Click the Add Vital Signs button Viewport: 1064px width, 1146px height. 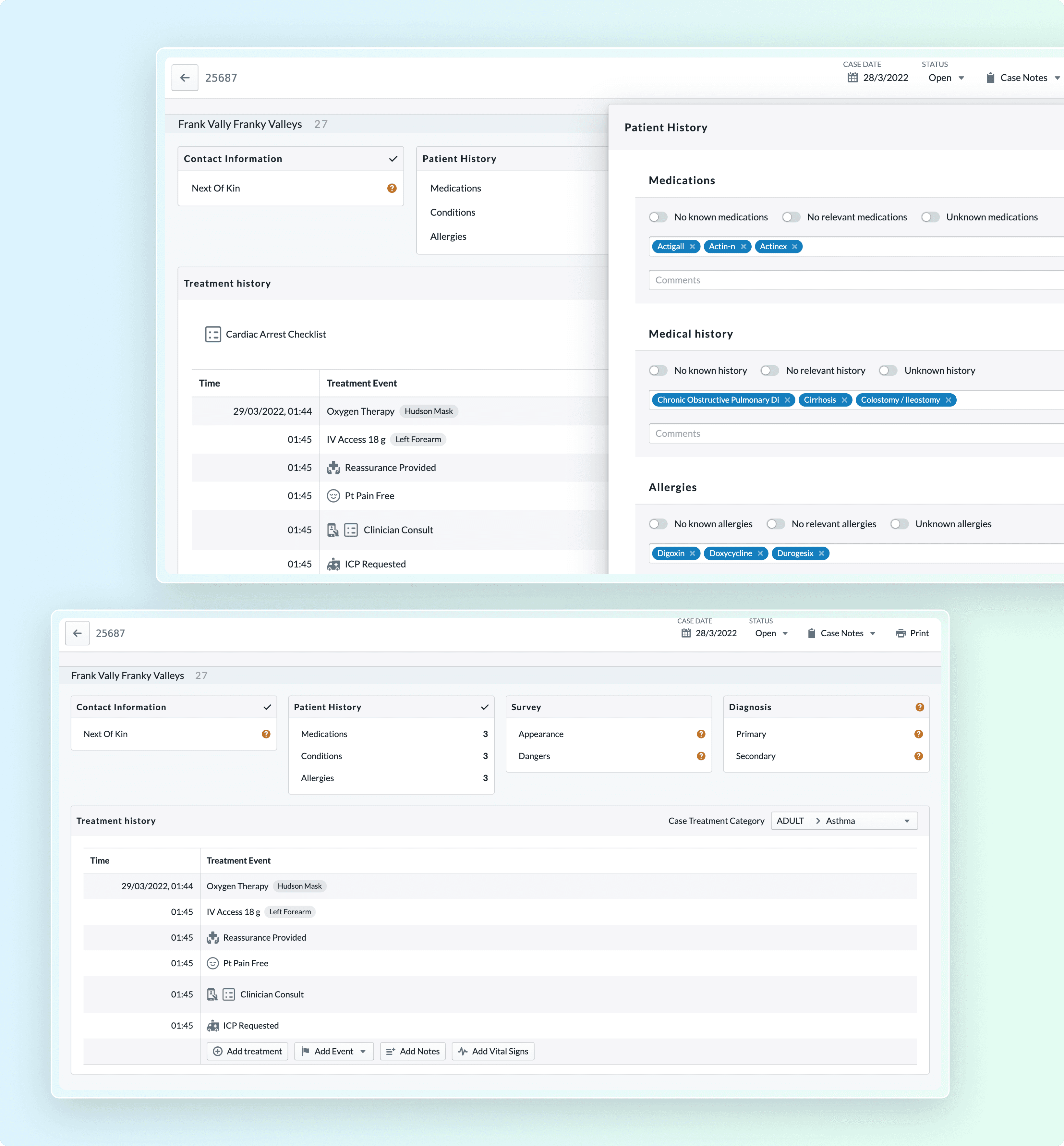tap(493, 1052)
